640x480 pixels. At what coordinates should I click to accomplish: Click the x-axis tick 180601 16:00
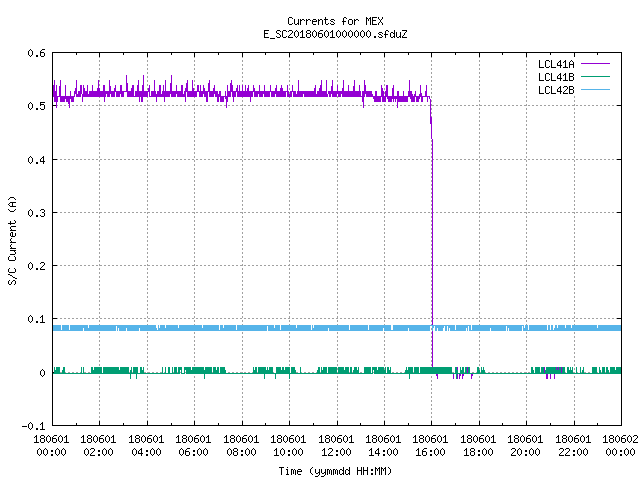coord(430,446)
